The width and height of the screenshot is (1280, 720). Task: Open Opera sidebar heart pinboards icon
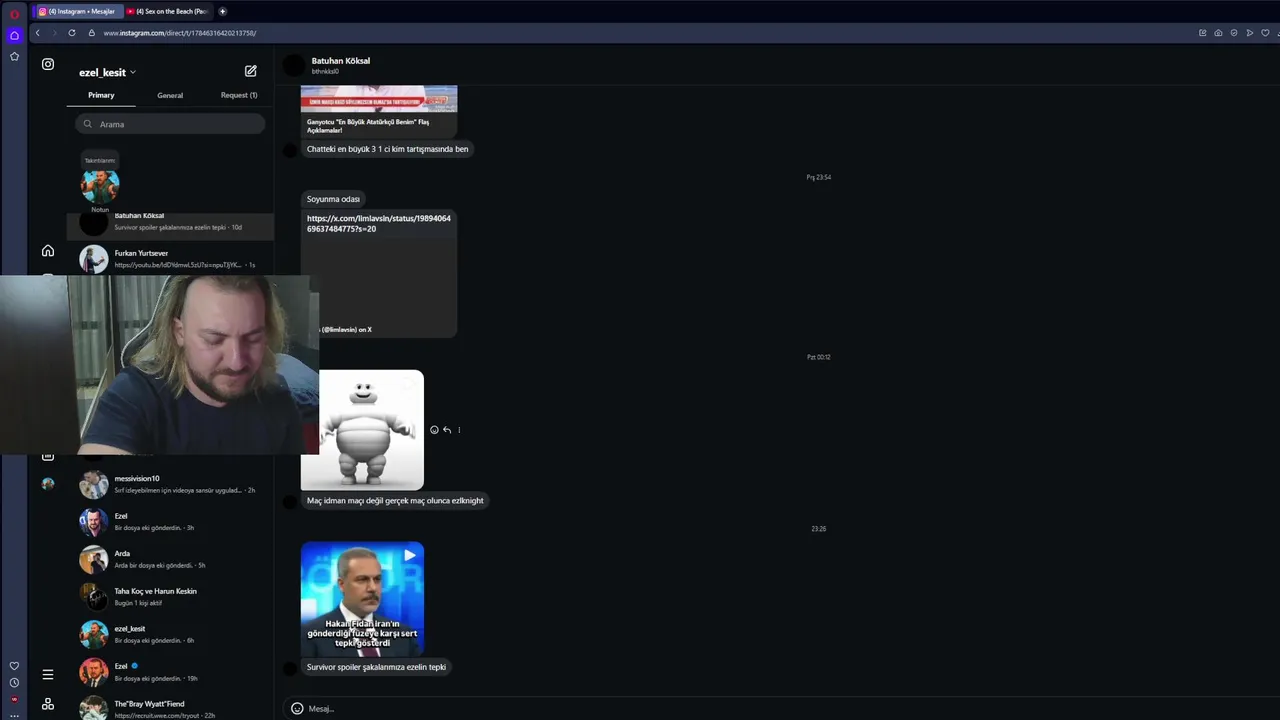click(14, 666)
